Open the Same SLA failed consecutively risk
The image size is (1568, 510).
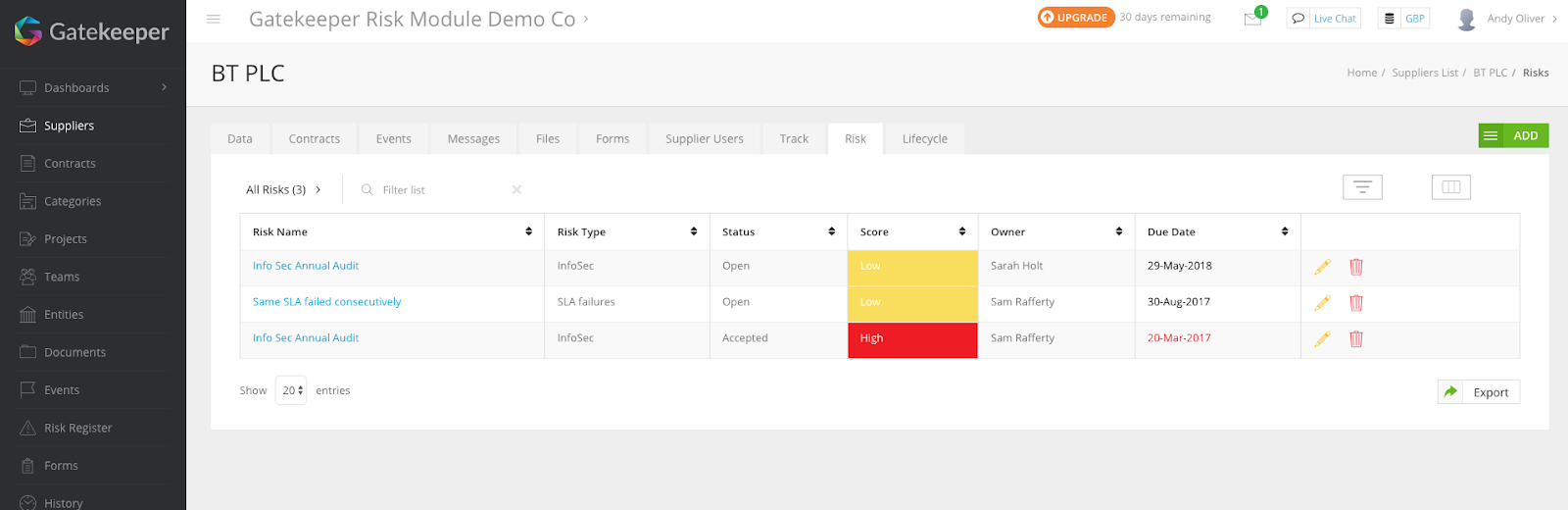point(326,302)
